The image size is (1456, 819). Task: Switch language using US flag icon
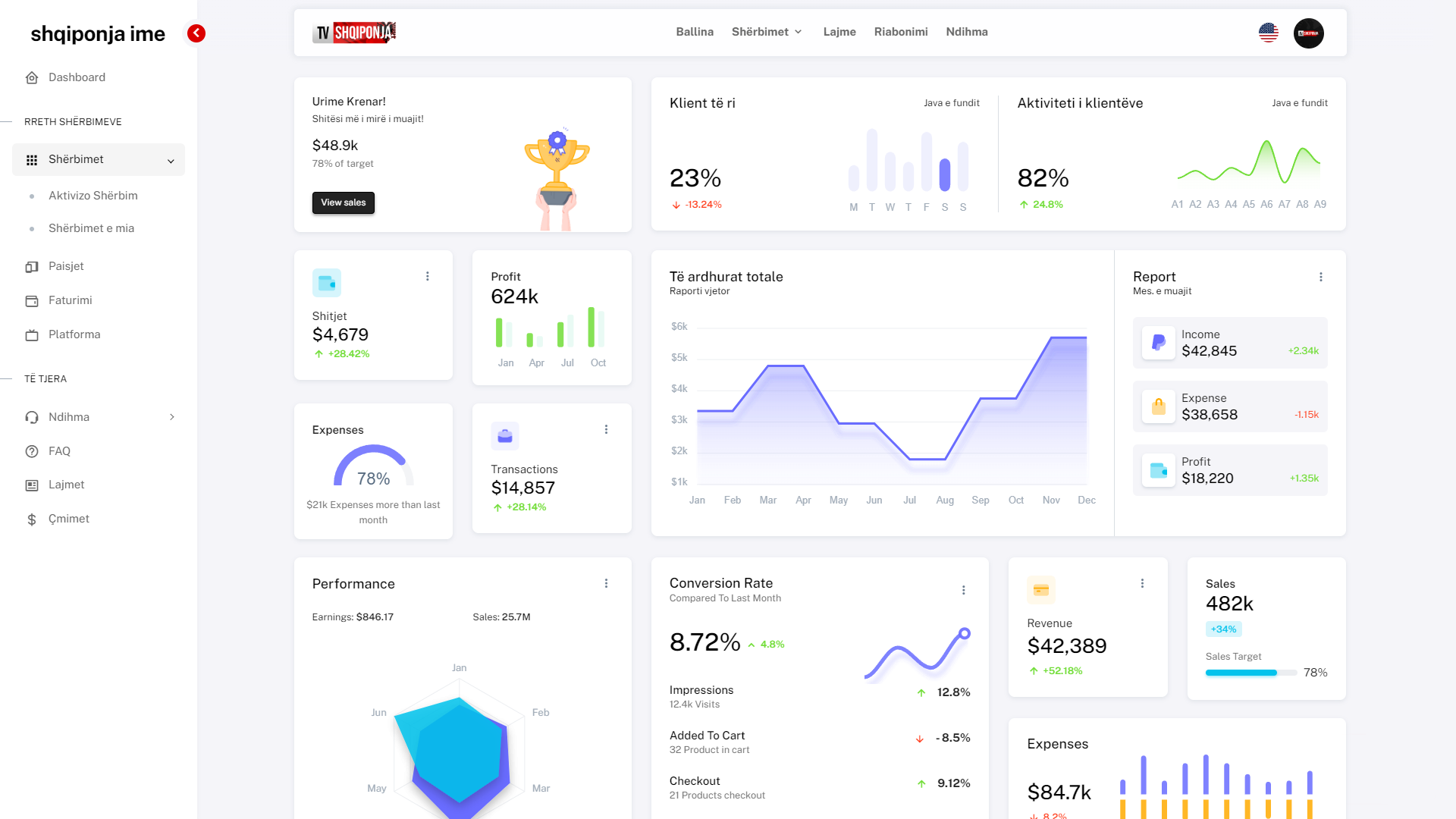pyautogui.click(x=1268, y=33)
